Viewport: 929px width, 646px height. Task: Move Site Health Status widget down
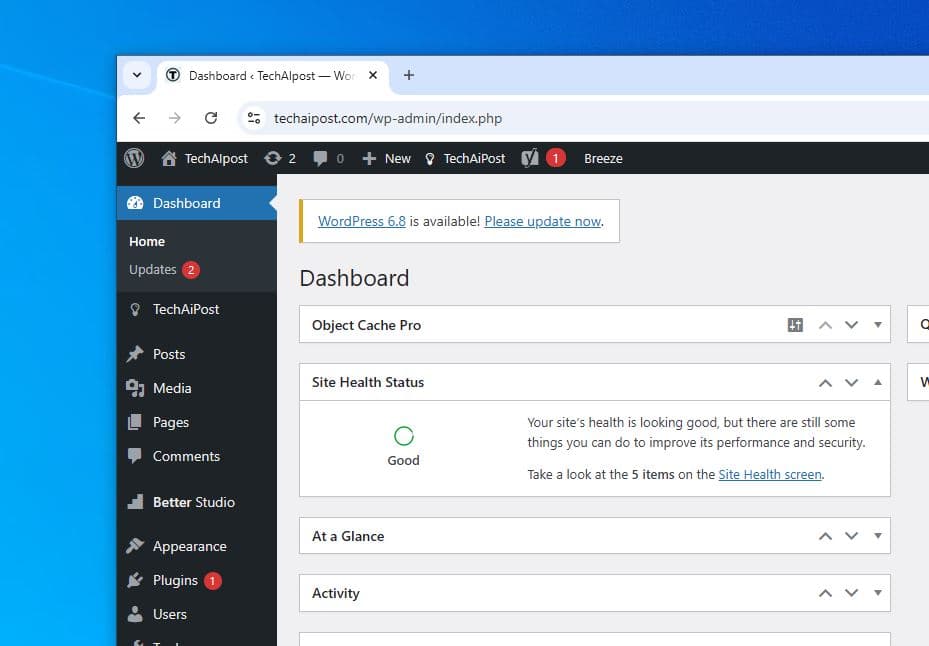coord(851,383)
